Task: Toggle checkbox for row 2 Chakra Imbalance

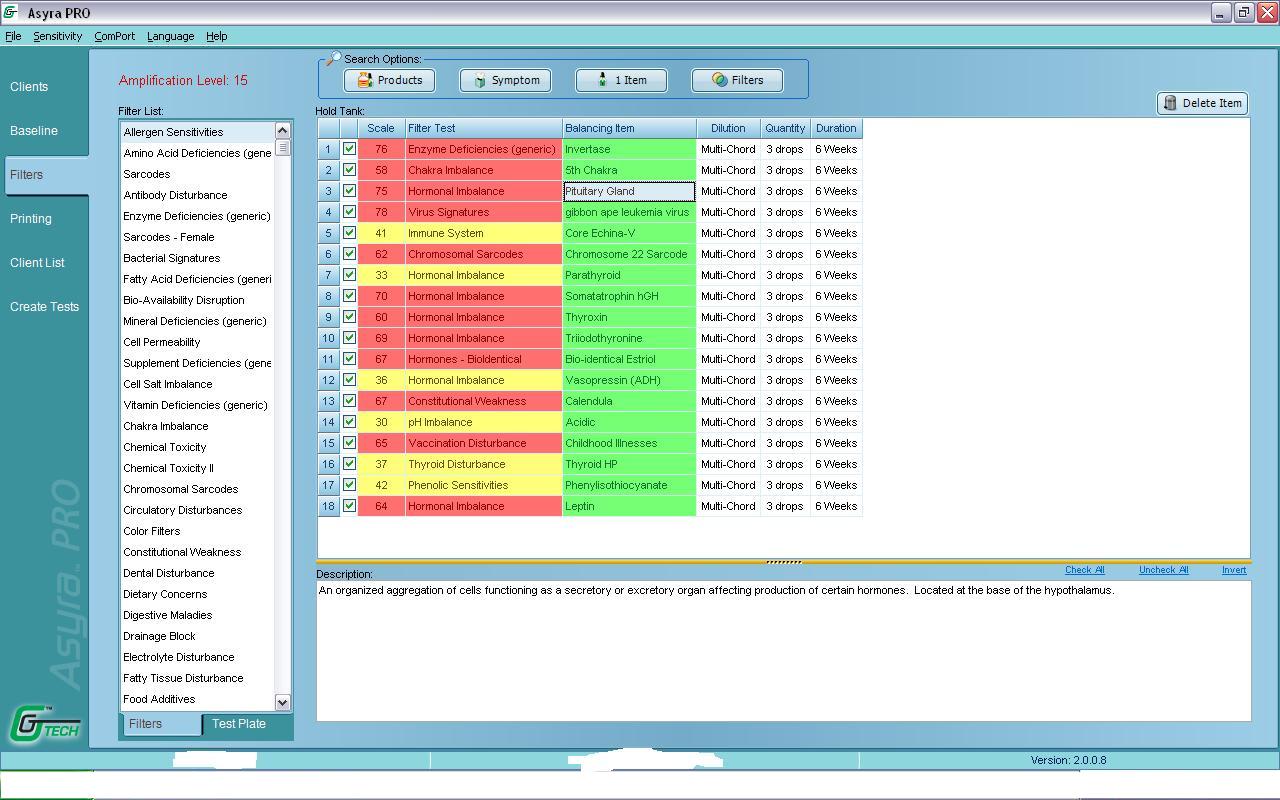Action: 349,170
